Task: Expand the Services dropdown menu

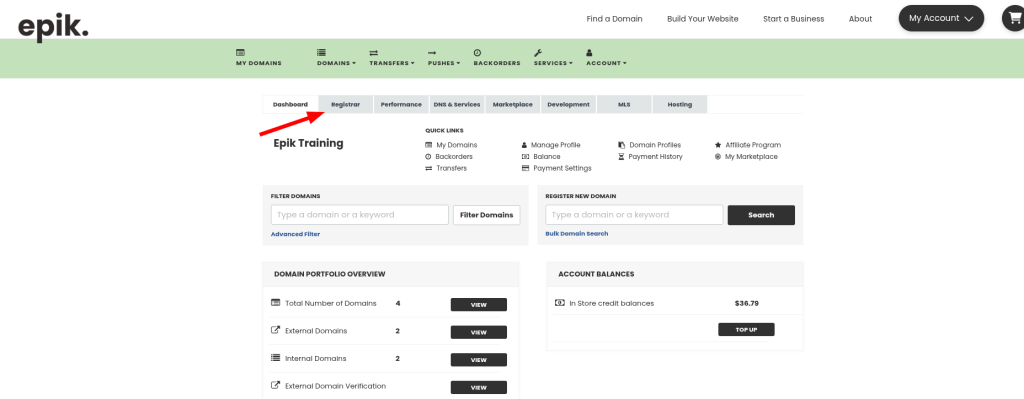Action: click(x=552, y=63)
